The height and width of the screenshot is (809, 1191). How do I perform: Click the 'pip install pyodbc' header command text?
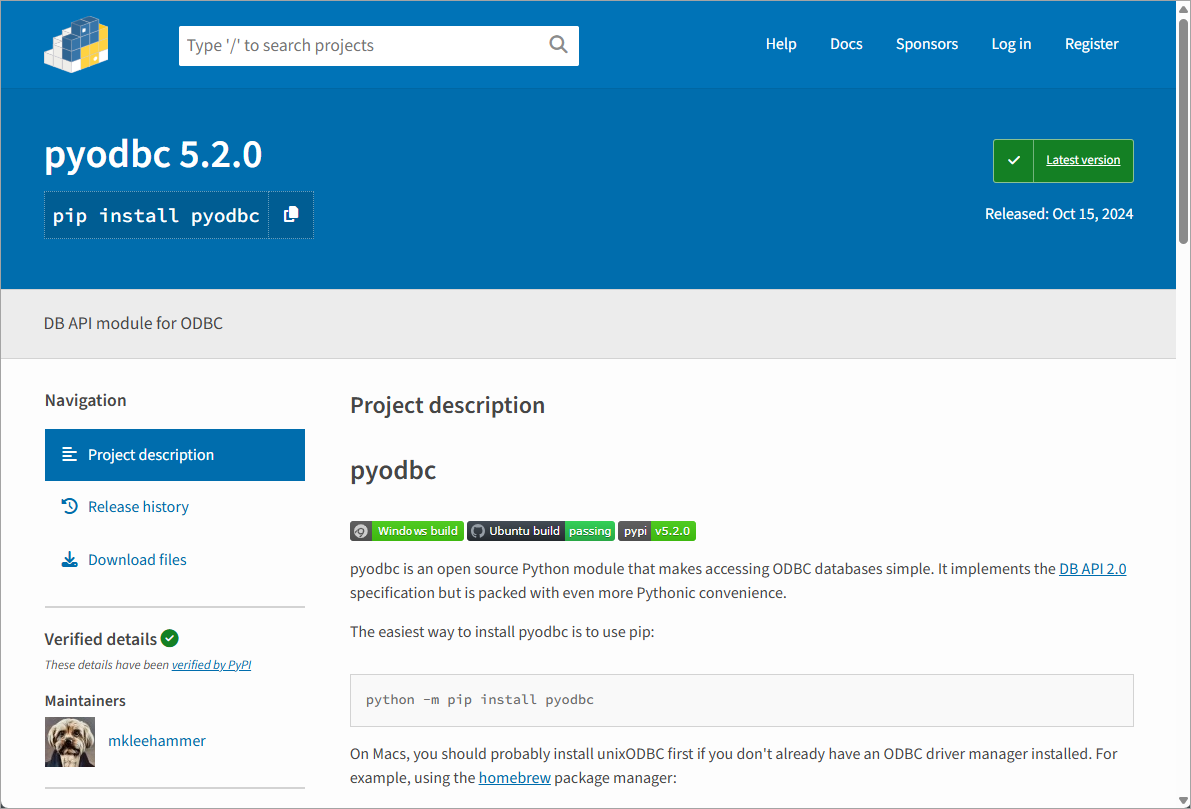pyautogui.click(x=156, y=216)
